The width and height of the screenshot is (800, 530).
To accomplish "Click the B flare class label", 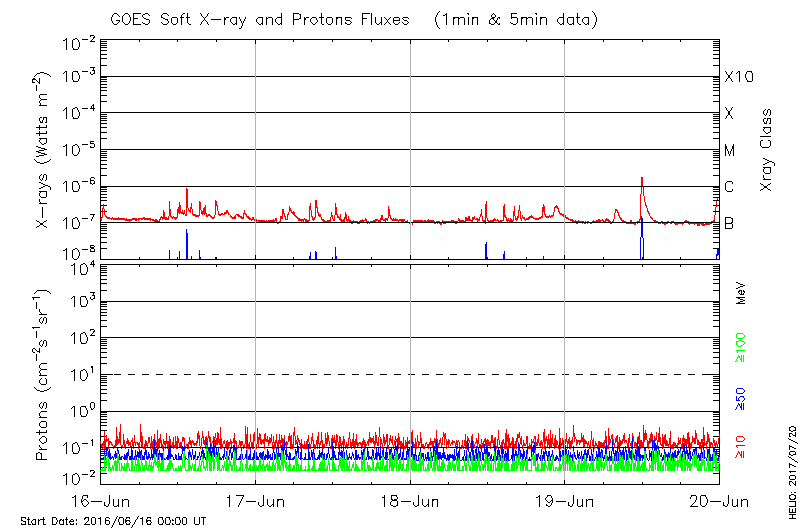I will (729, 223).
